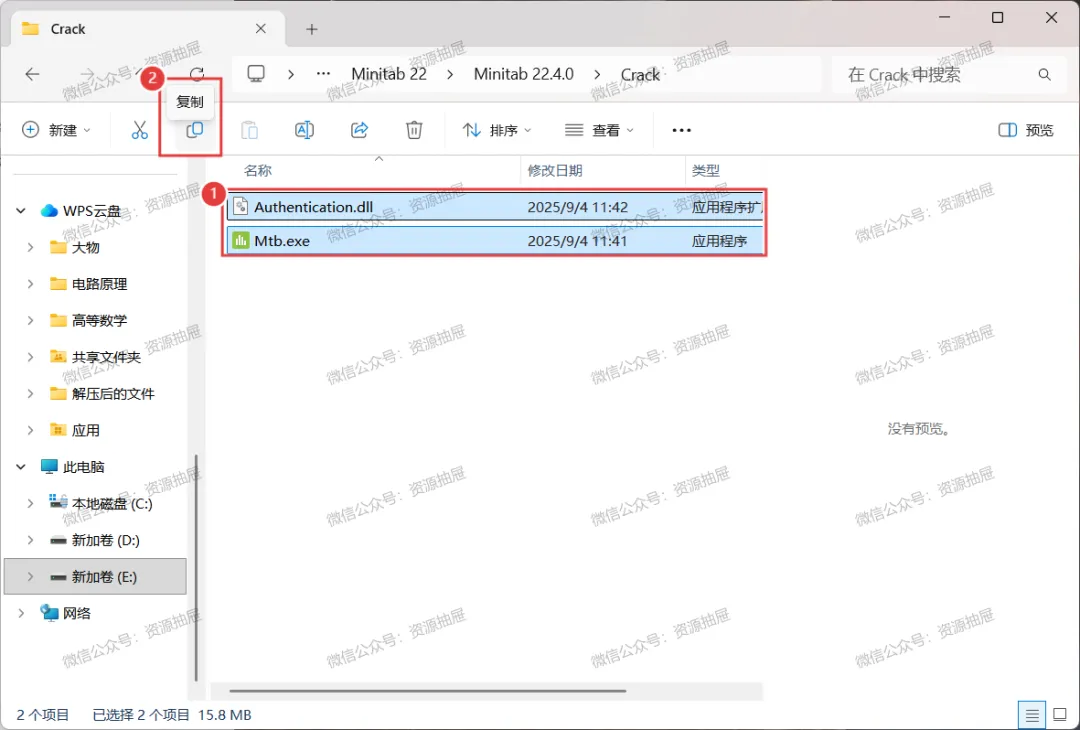This screenshot has height=730, width=1080.
Task: Click the Rename icon
Action: (x=304, y=130)
